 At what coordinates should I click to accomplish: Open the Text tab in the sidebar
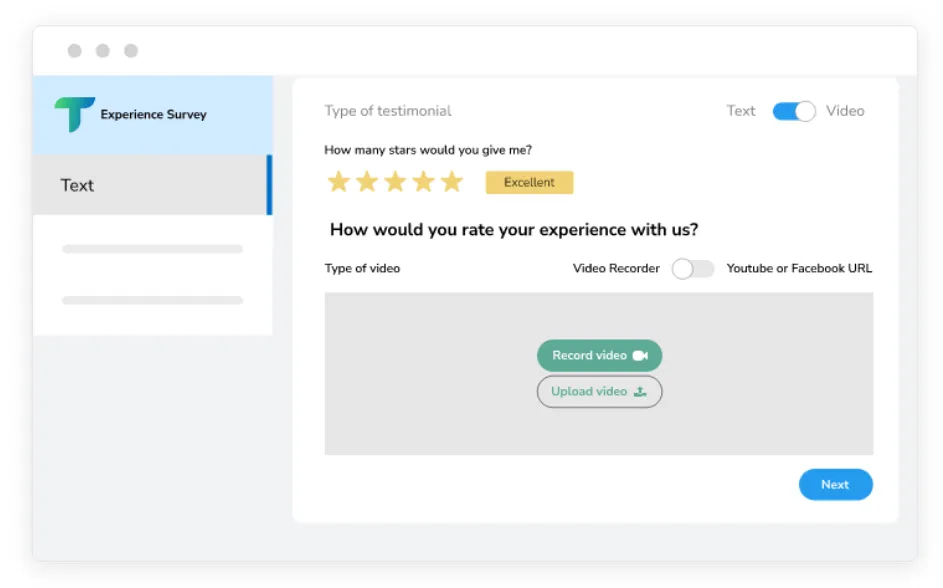click(152, 185)
